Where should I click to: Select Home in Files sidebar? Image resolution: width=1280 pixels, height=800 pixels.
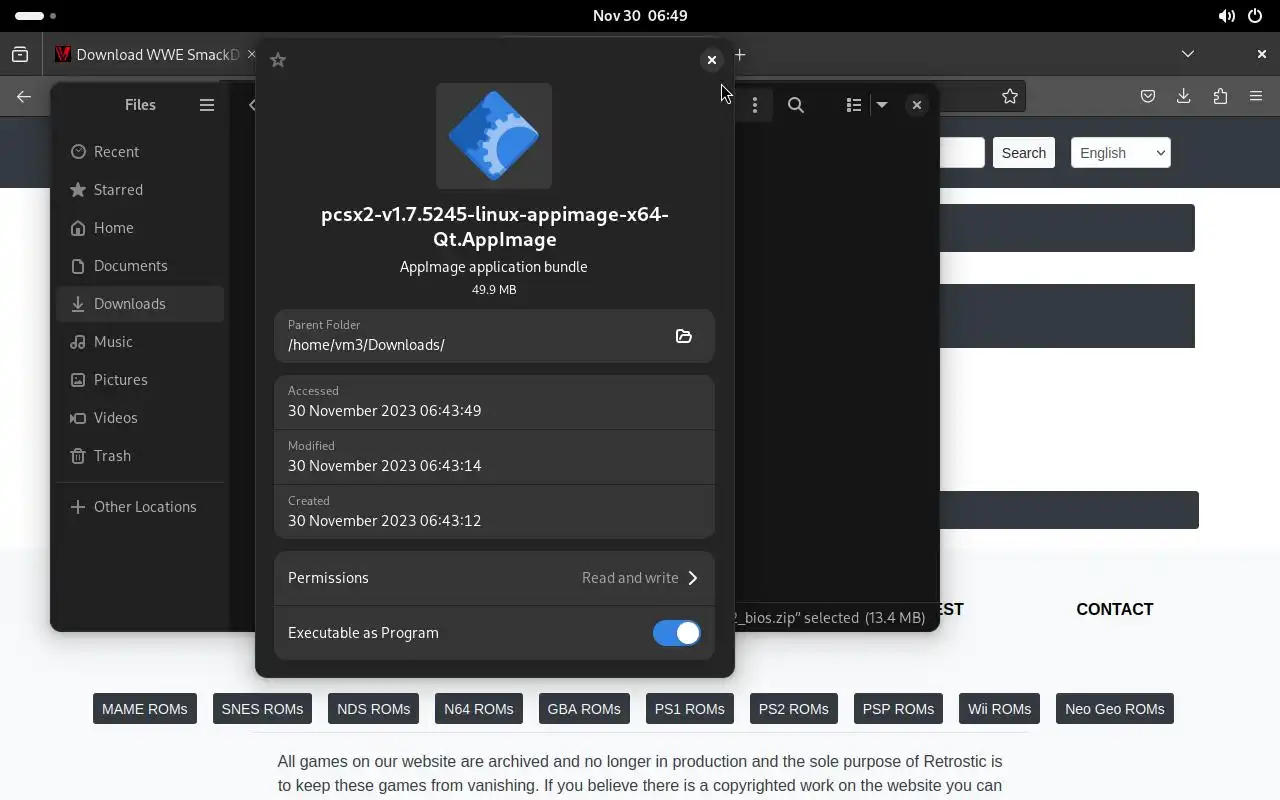(140, 228)
